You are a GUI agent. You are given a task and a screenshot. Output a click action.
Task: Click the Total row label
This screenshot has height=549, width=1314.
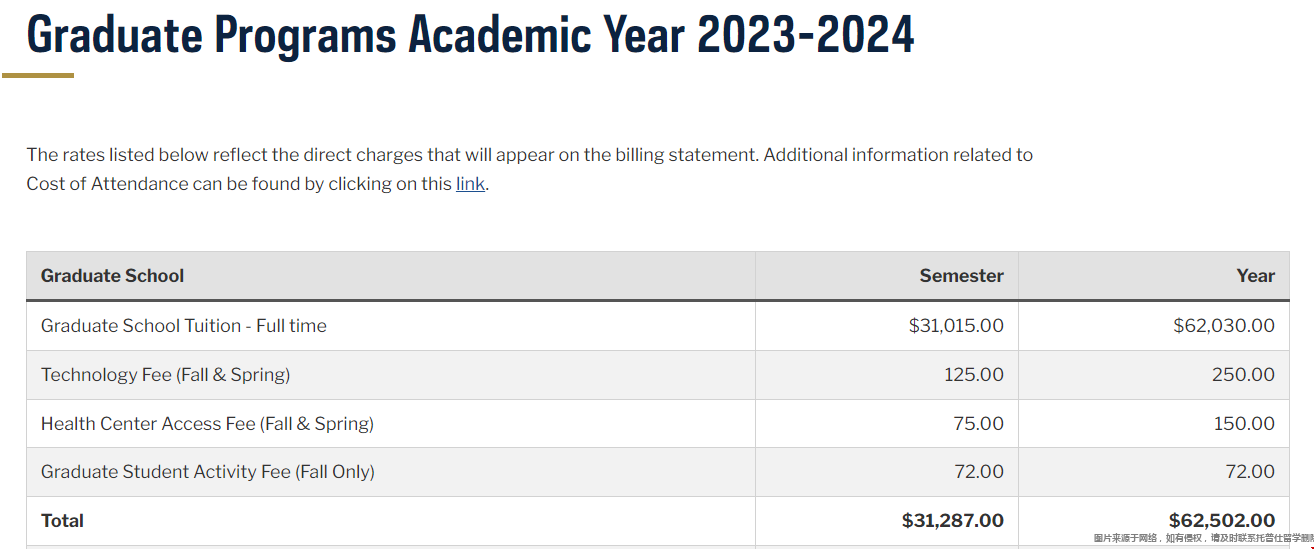pyautogui.click(x=62, y=521)
